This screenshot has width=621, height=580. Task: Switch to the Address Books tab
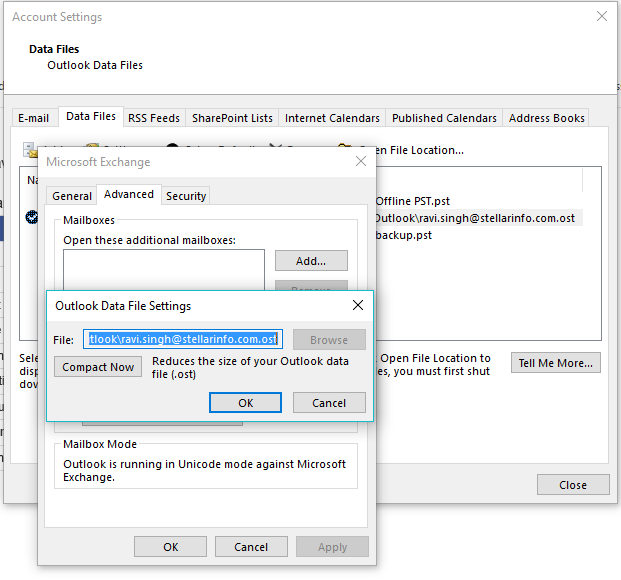pyautogui.click(x=546, y=118)
